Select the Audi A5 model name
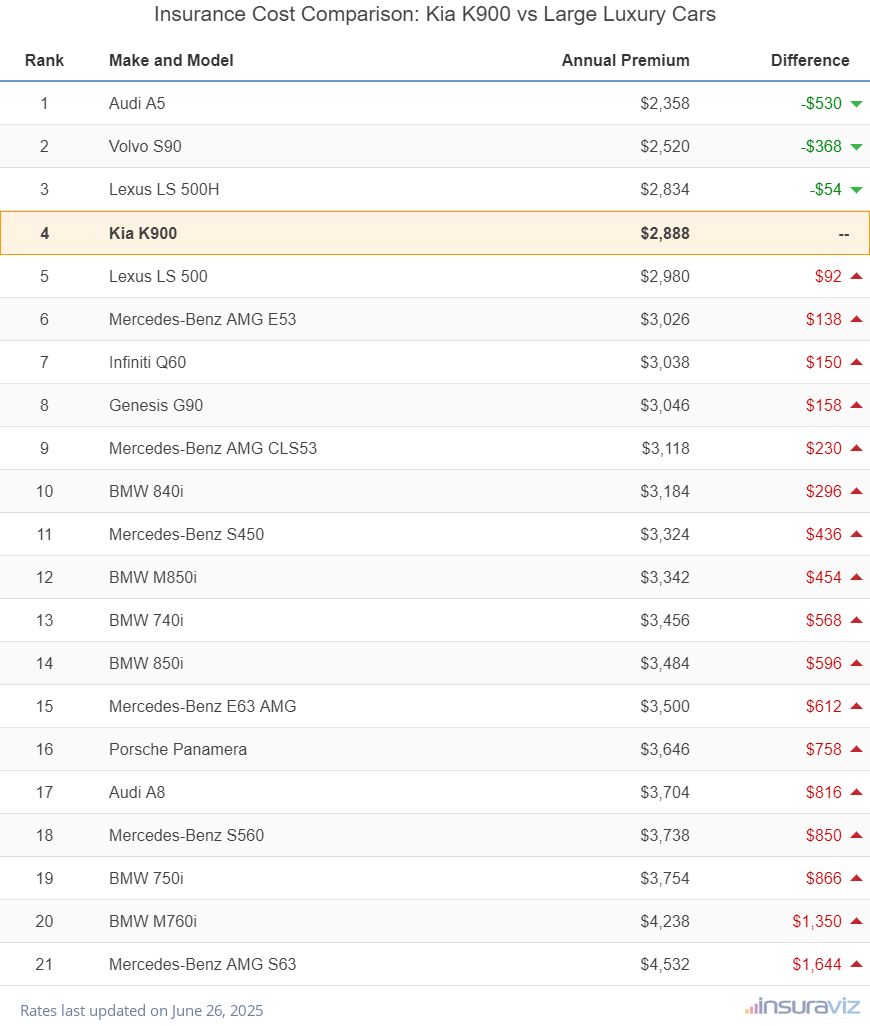The width and height of the screenshot is (870, 1026). [137, 103]
